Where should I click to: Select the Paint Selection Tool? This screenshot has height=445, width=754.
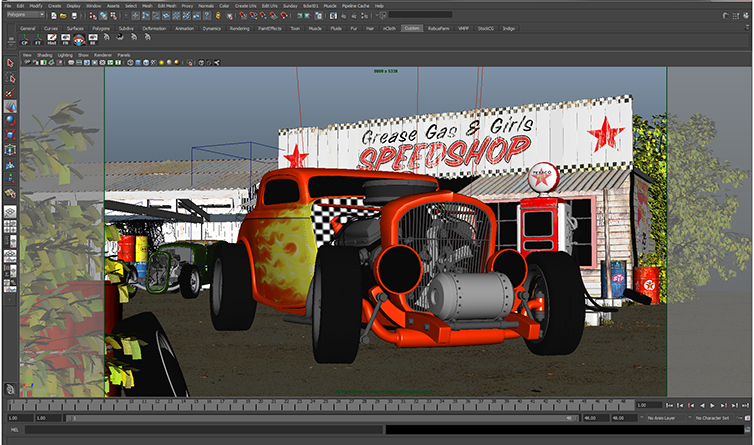[x=10, y=92]
